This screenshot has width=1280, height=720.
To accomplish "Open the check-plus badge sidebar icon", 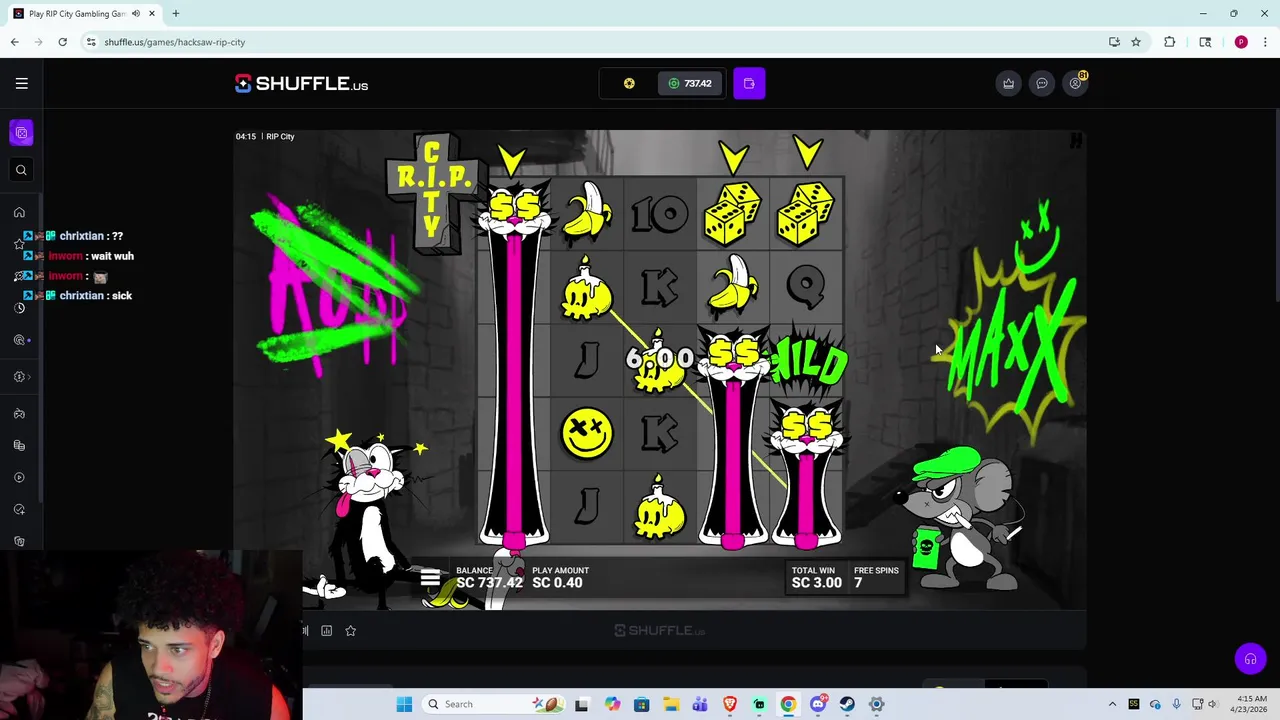I will point(19,509).
